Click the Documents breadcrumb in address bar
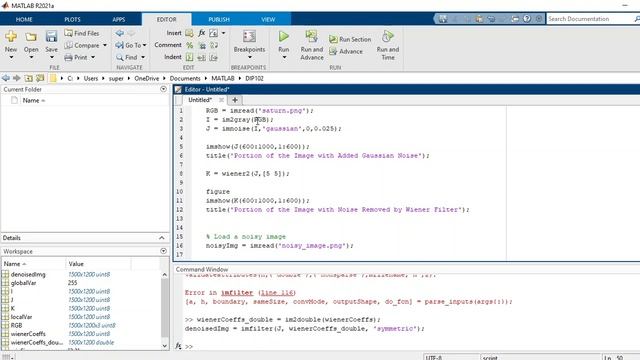 [185, 78]
